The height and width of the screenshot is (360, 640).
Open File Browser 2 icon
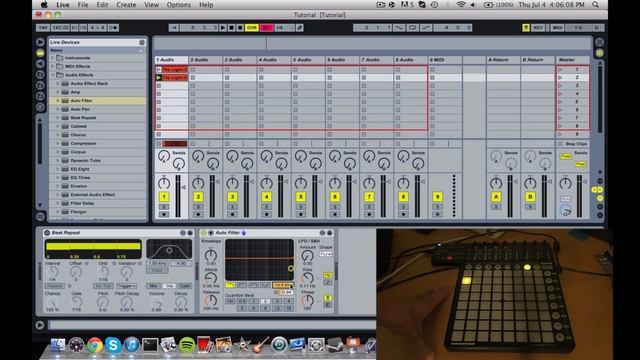point(40,85)
